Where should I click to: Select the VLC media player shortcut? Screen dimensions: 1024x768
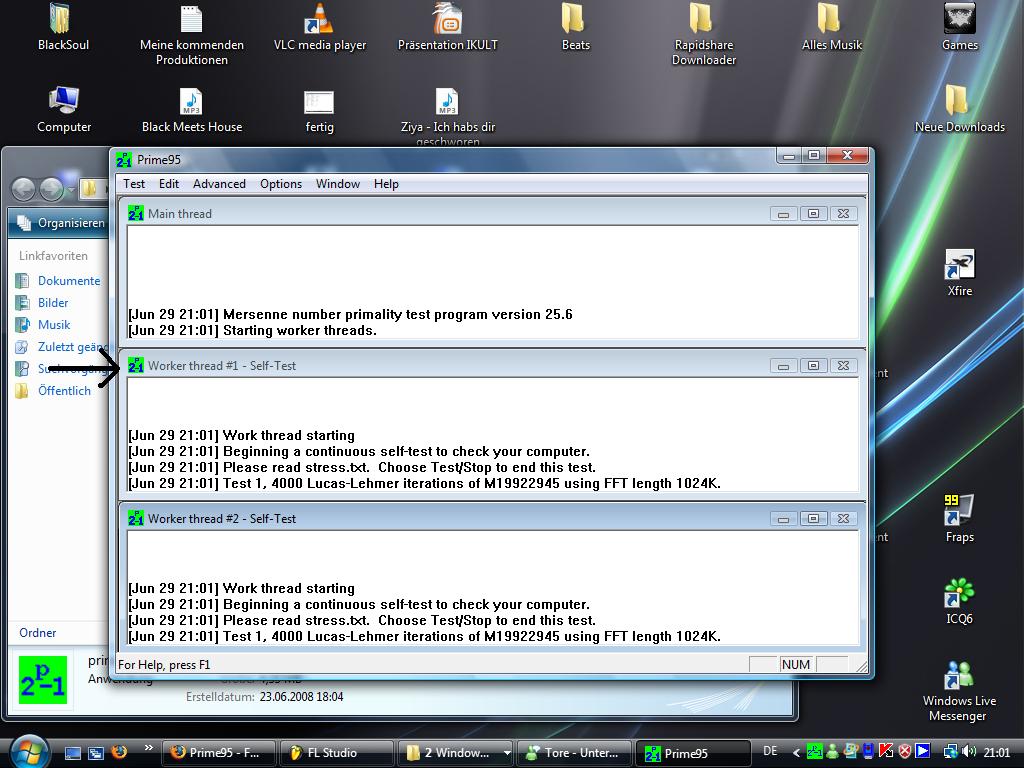click(319, 27)
